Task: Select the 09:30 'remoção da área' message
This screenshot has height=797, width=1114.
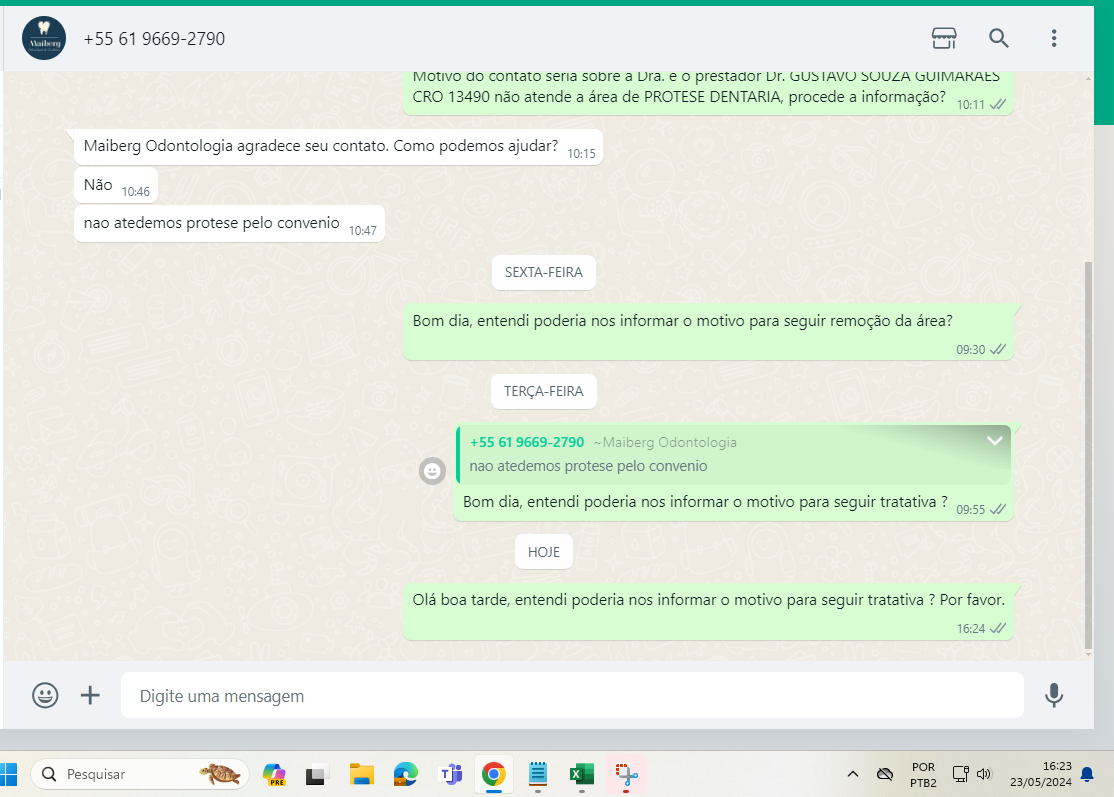Action: 708,333
